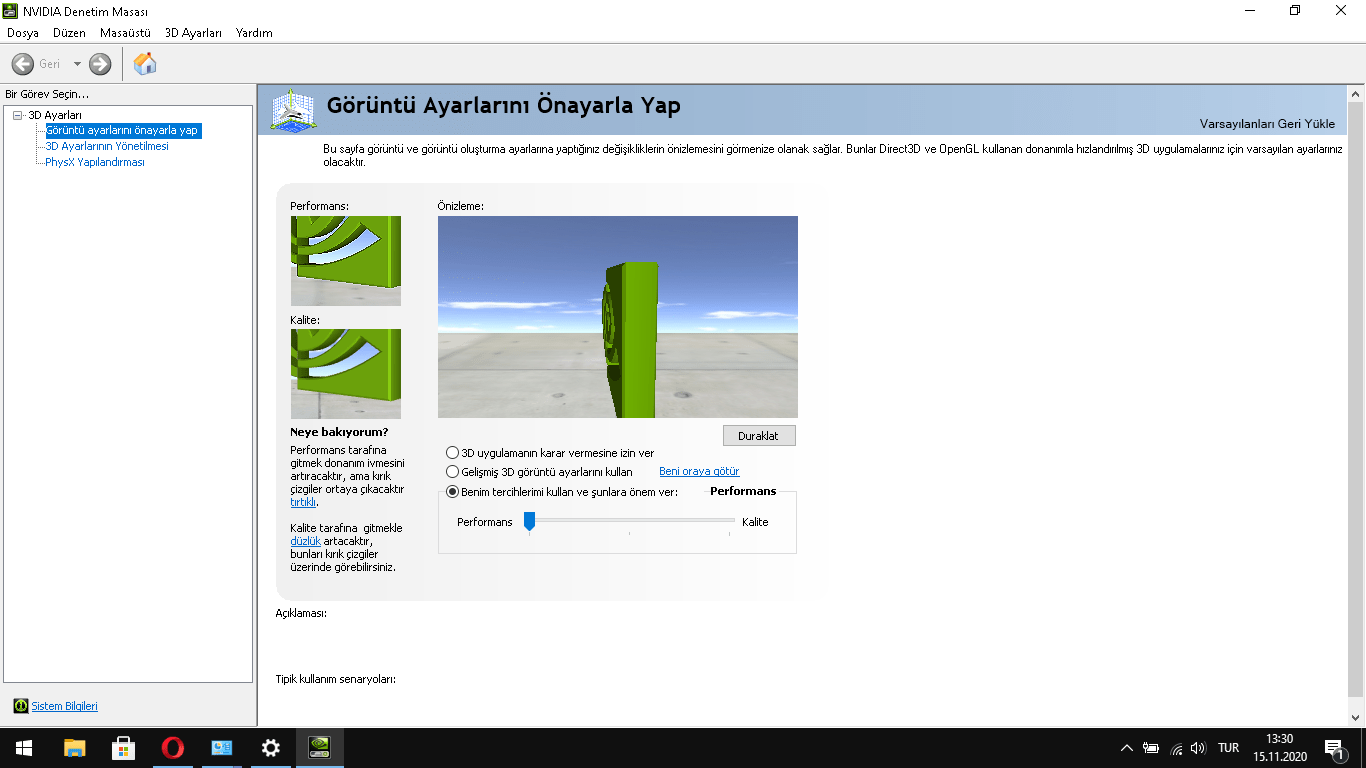Click the Geri back arrow button
This screenshot has width=1366, height=768.
pos(23,64)
